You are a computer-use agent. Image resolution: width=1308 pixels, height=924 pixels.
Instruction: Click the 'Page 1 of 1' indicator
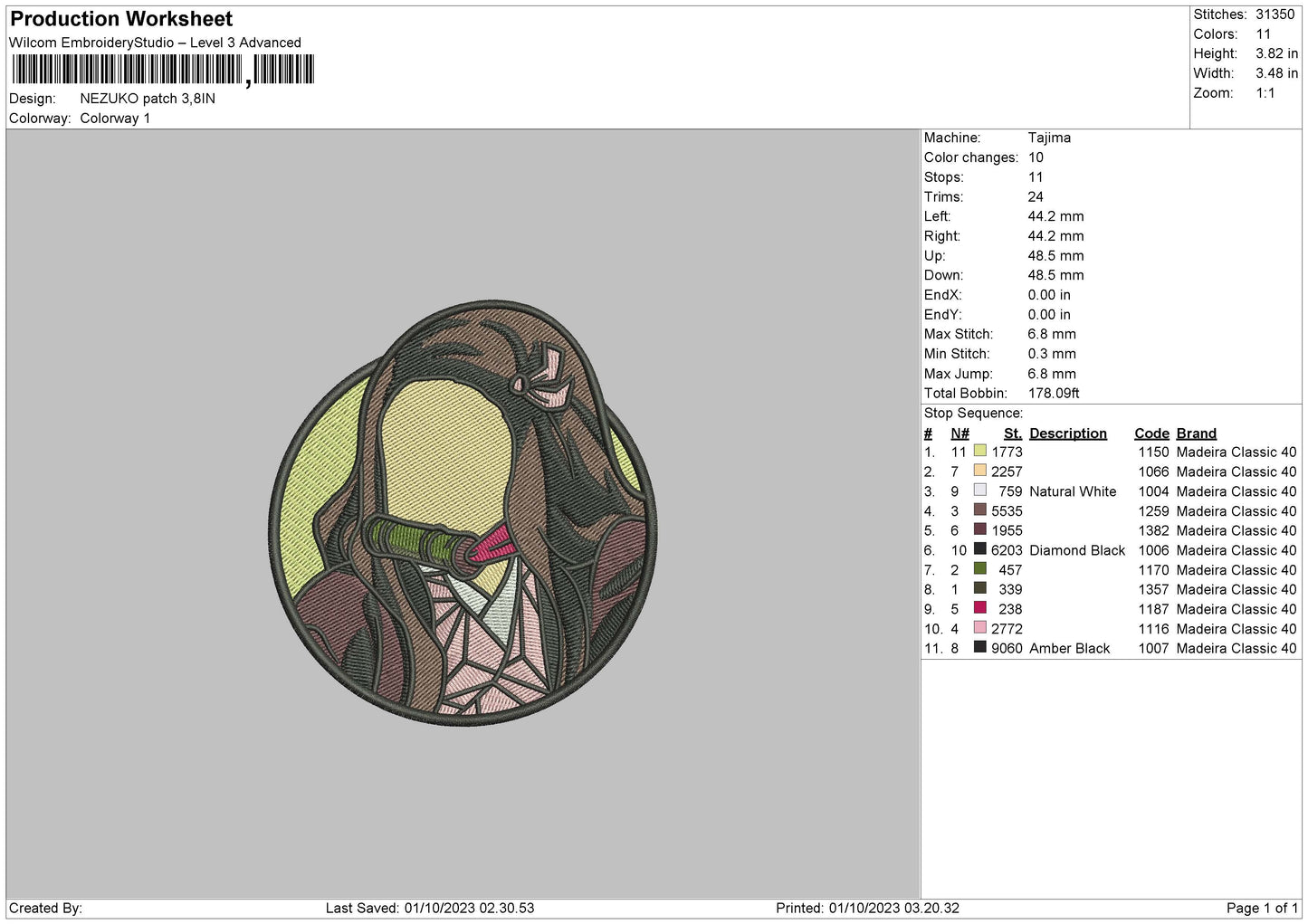tap(1263, 908)
